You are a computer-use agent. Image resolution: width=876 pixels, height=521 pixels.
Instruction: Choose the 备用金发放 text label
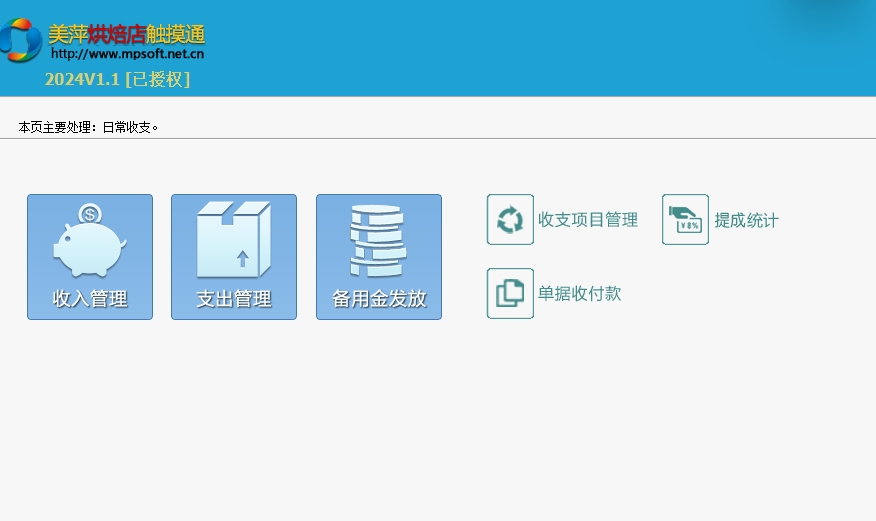[x=378, y=299]
